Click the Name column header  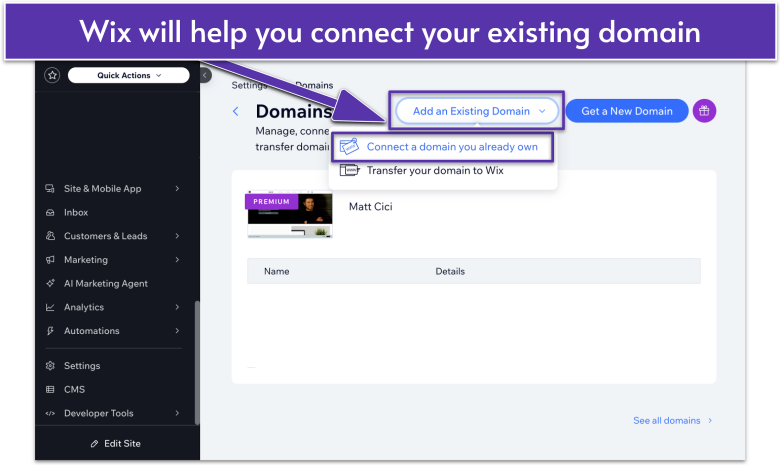(277, 271)
